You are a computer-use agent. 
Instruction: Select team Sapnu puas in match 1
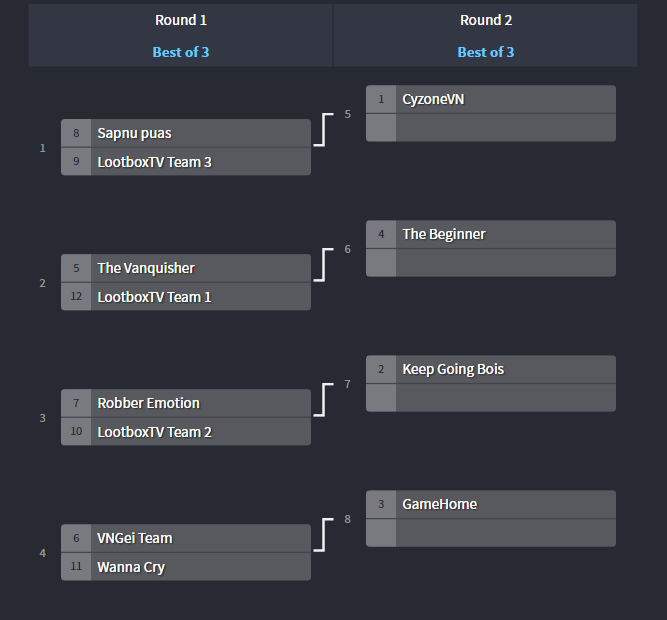pyautogui.click(x=186, y=133)
